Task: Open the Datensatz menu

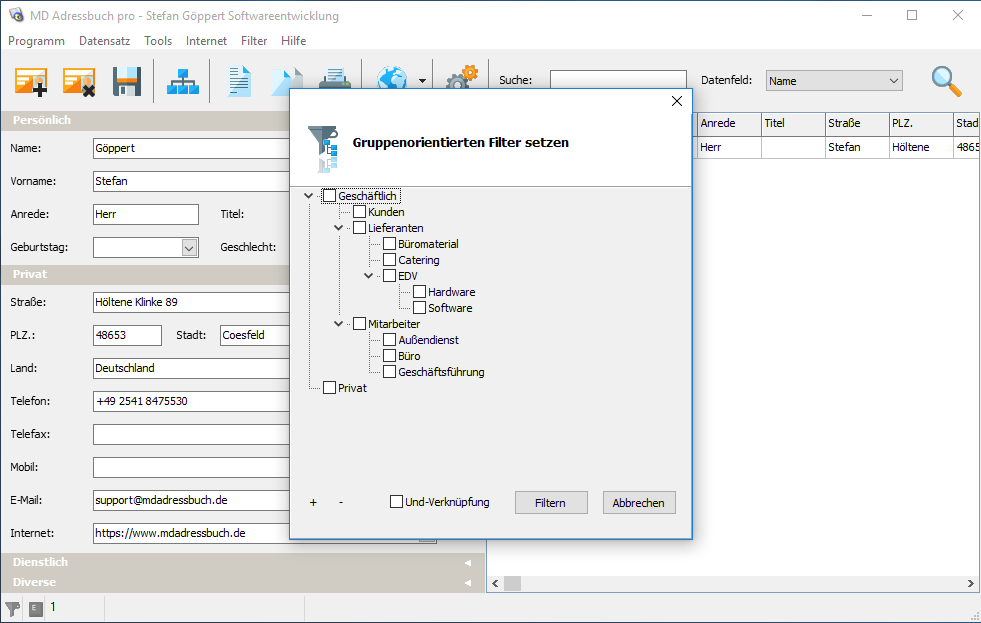Action: (105, 41)
